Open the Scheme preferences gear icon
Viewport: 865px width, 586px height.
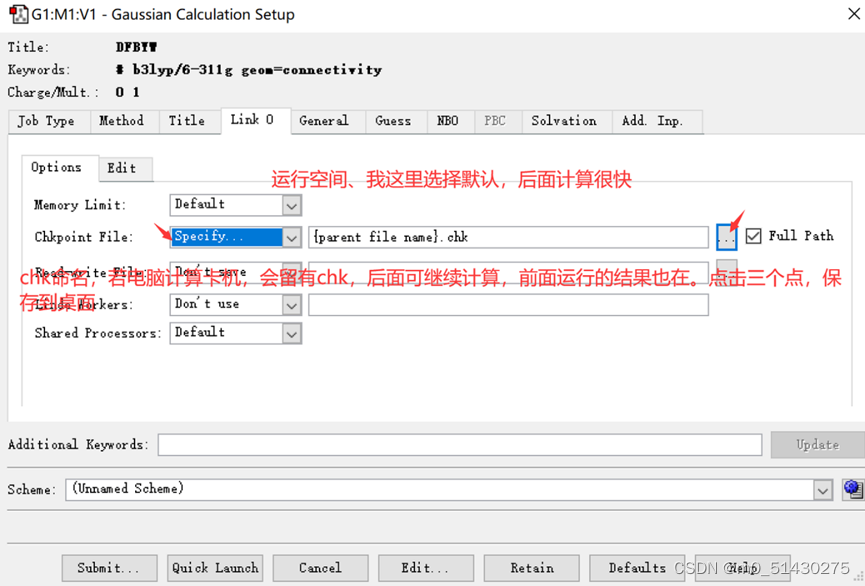tap(852, 489)
